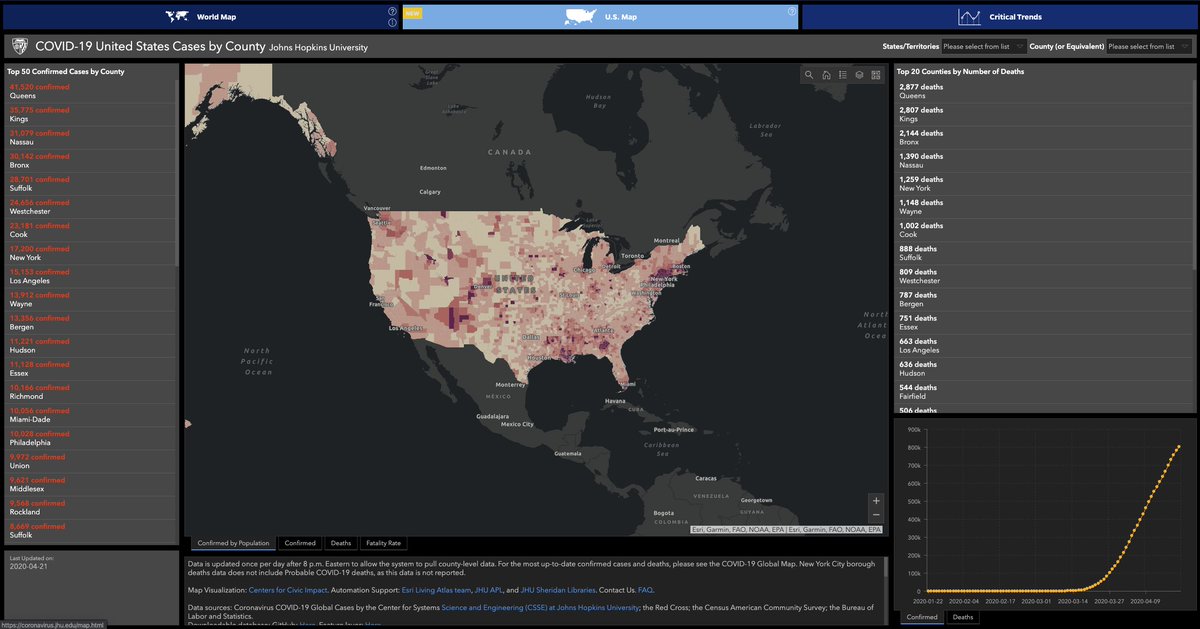Click the world map globe icon

click(177, 17)
